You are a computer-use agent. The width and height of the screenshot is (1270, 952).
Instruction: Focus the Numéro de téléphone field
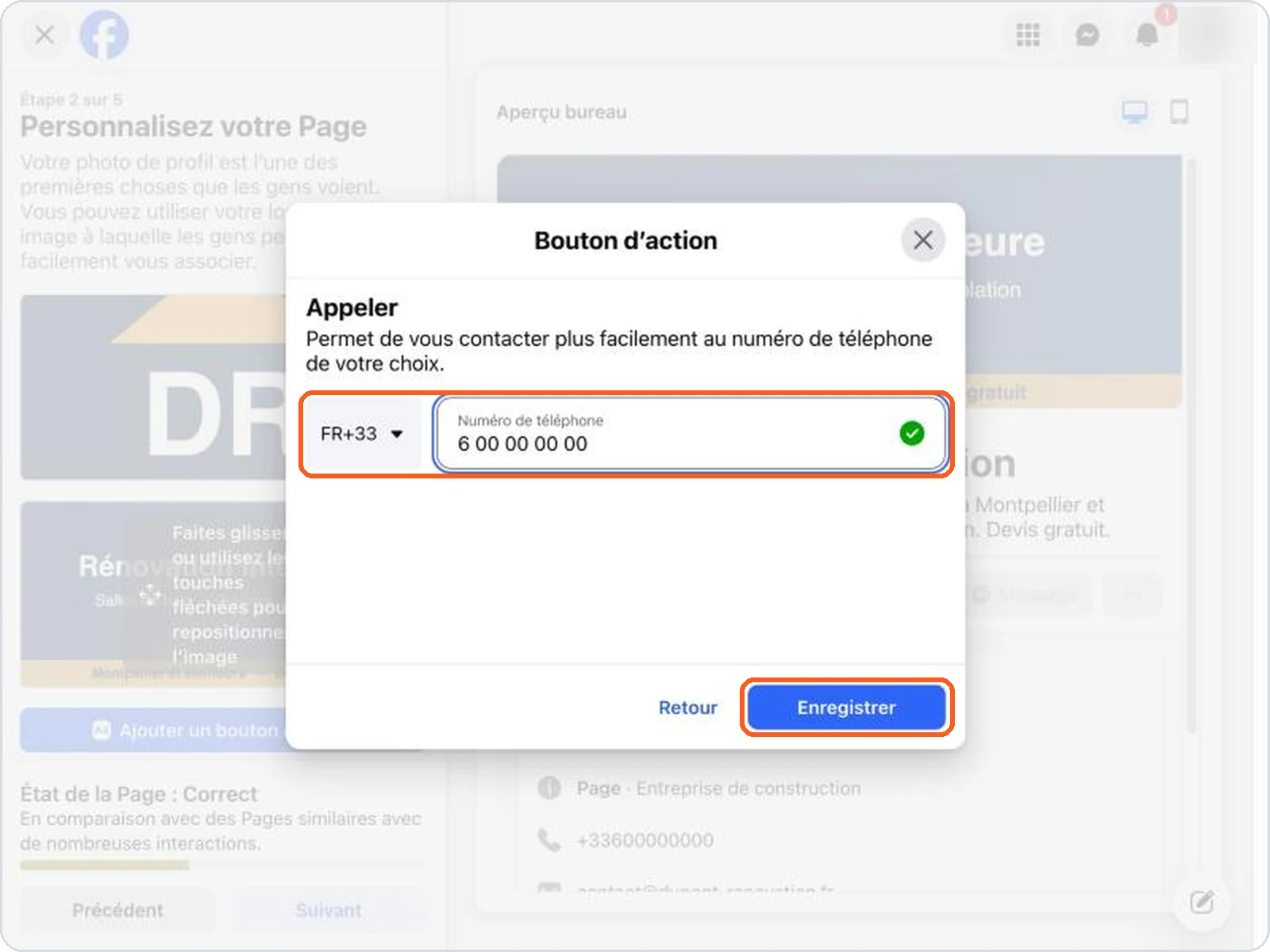click(691, 433)
